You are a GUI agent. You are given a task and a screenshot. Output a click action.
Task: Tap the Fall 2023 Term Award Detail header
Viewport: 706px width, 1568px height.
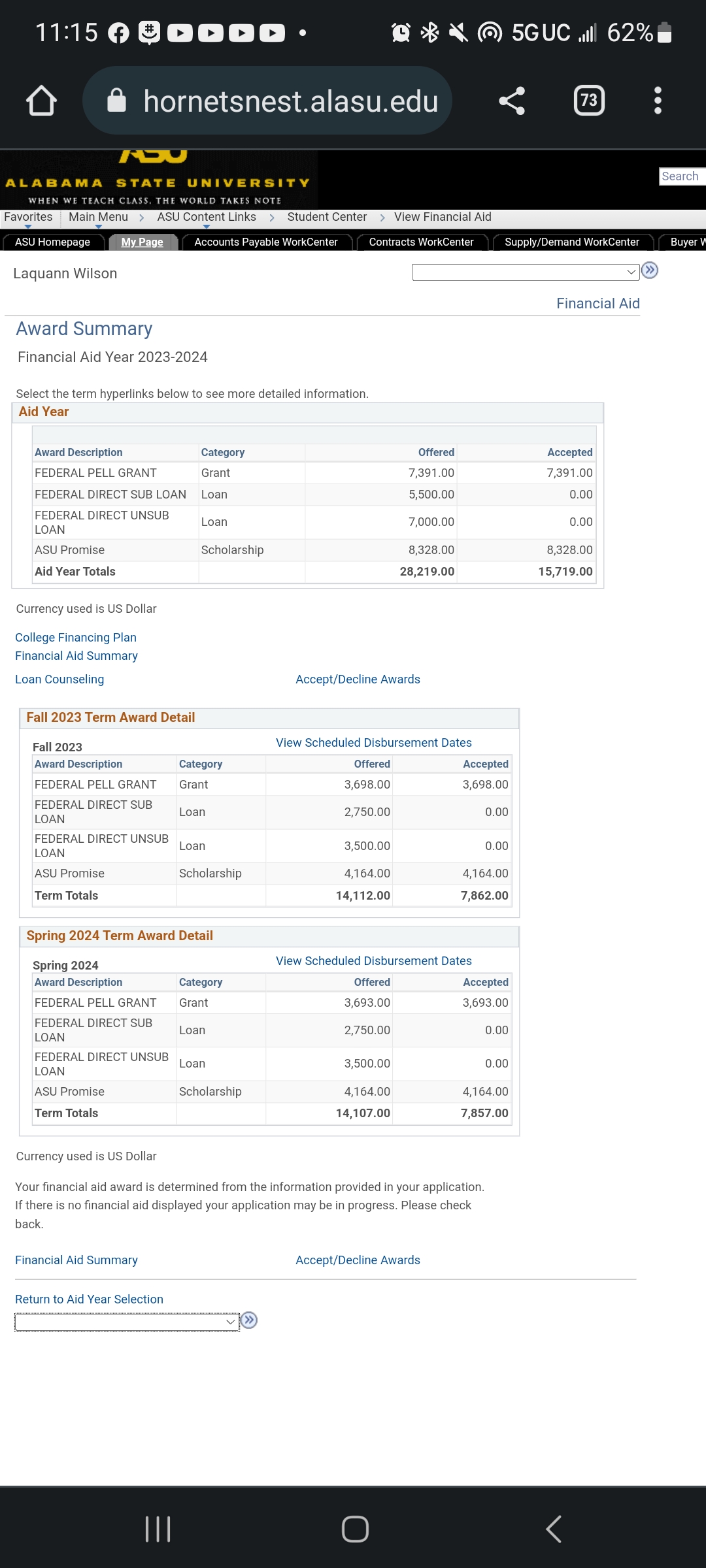[269, 718]
